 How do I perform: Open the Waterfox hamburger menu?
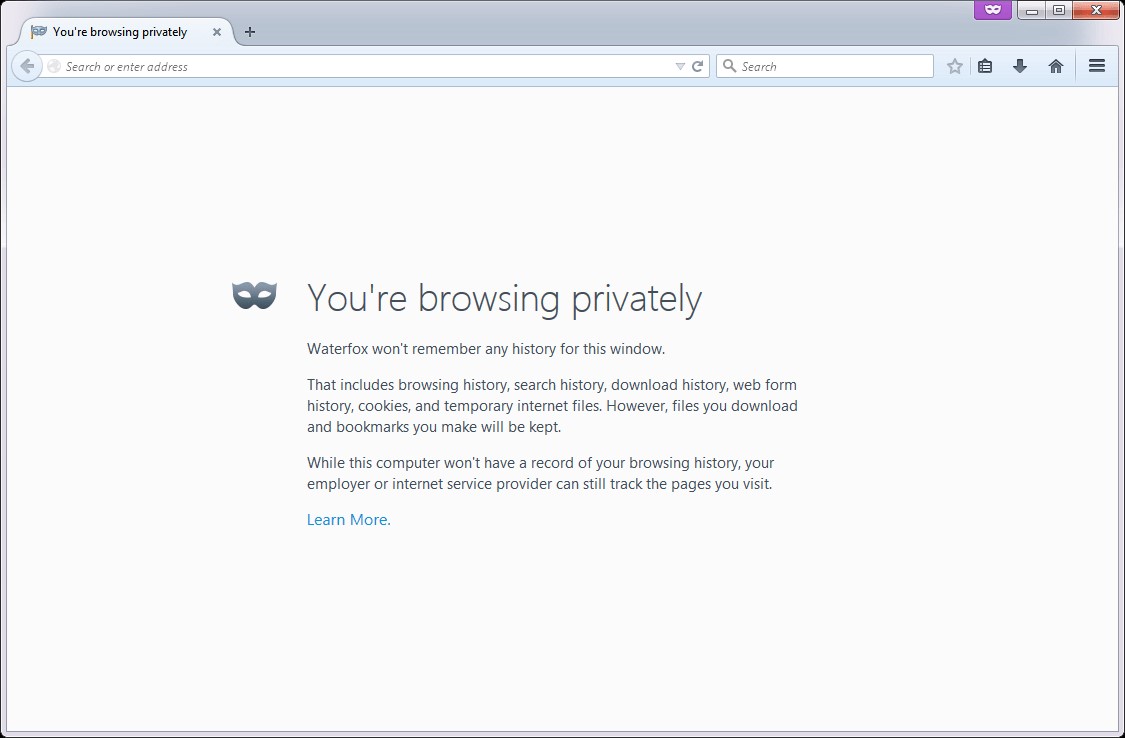click(1097, 66)
